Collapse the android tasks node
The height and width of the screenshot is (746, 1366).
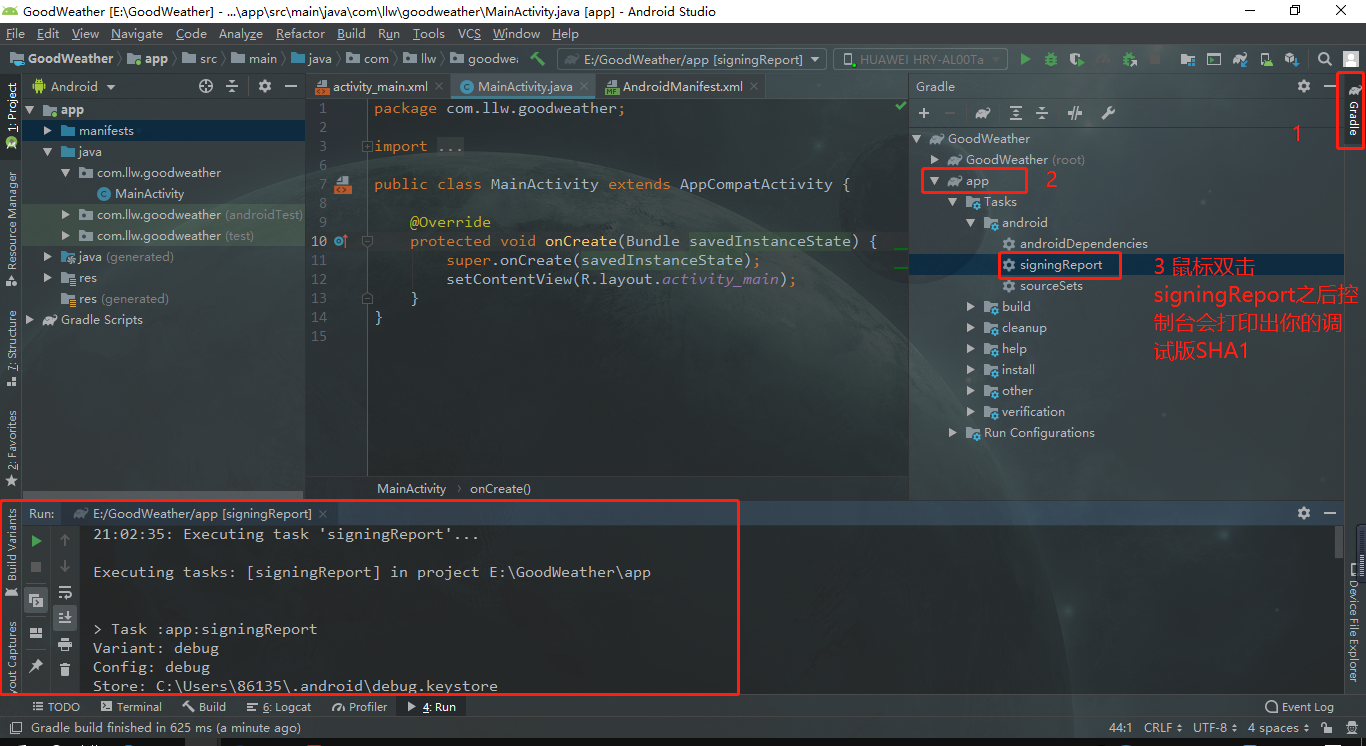pos(971,223)
